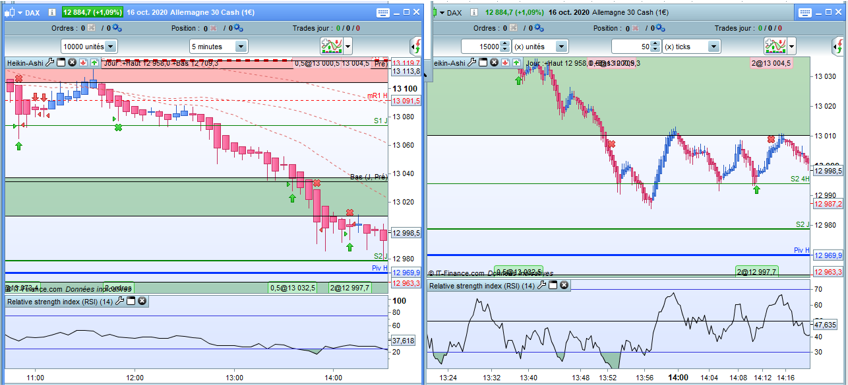Viewport: 848px width, 385px height.
Task: Open position settings gears in right window
Action: click(x=661, y=28)
